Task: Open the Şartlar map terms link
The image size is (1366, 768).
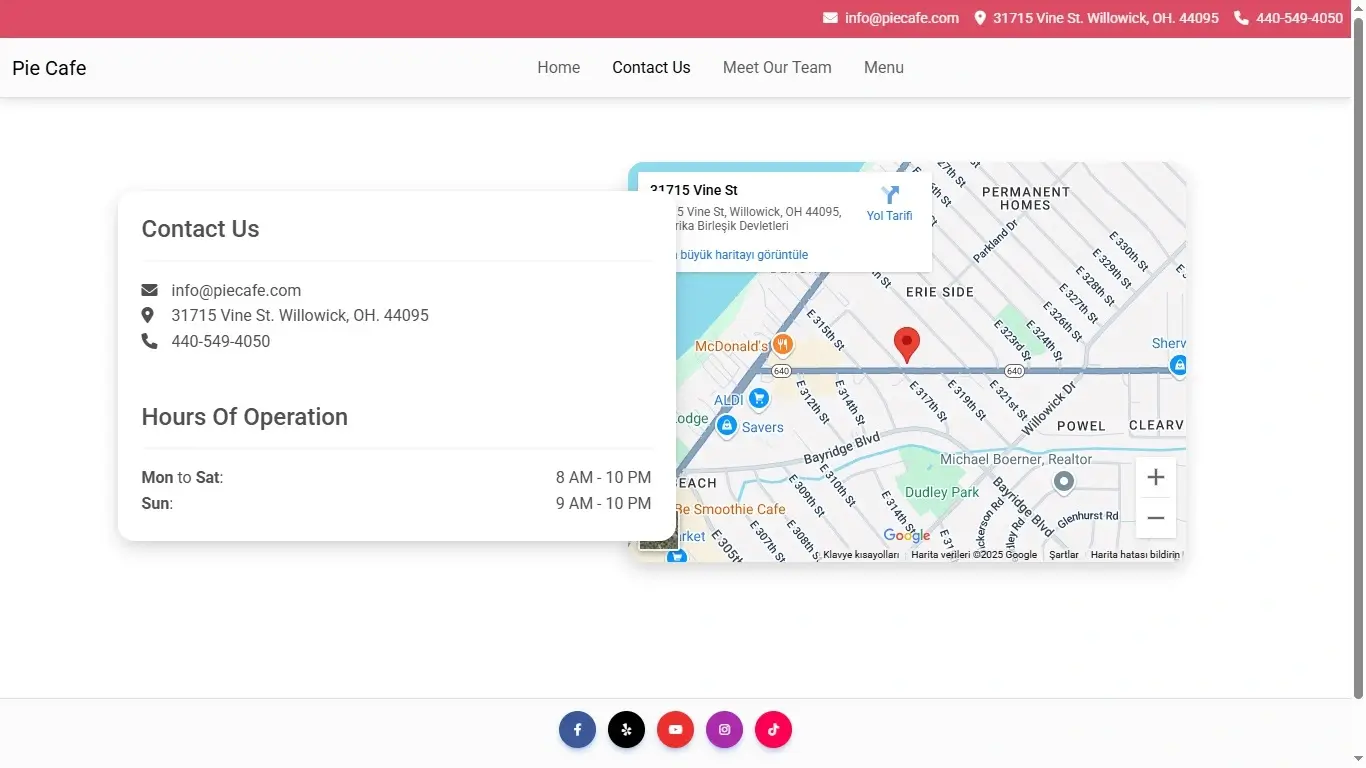Action: [1064, 555]
